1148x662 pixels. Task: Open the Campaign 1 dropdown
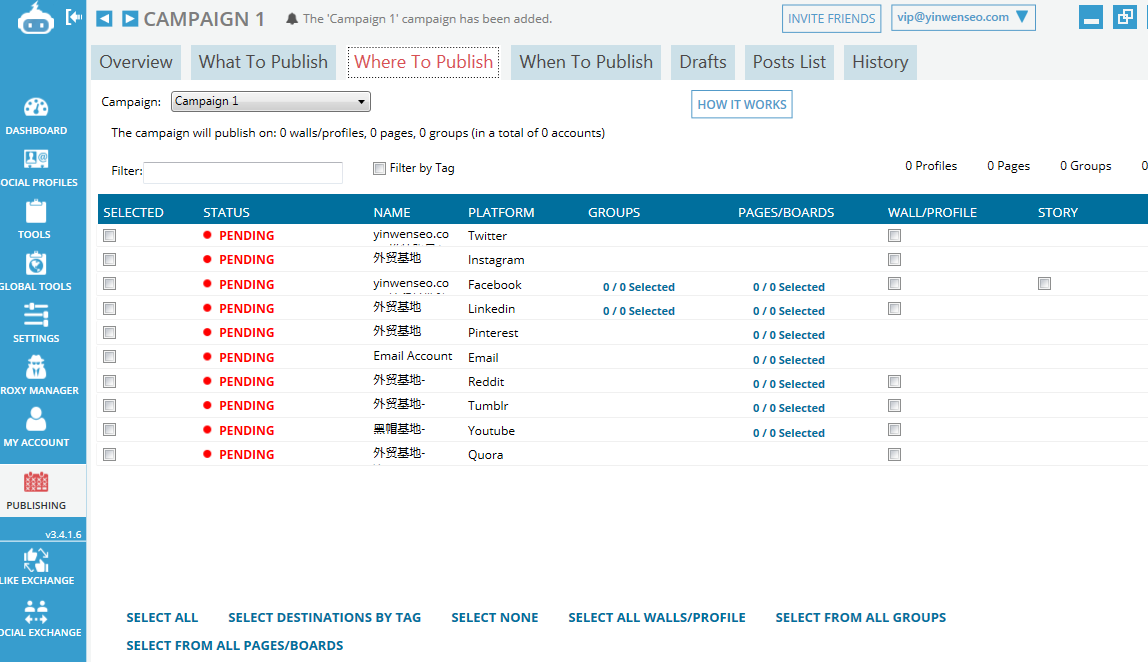pos(270,101)
